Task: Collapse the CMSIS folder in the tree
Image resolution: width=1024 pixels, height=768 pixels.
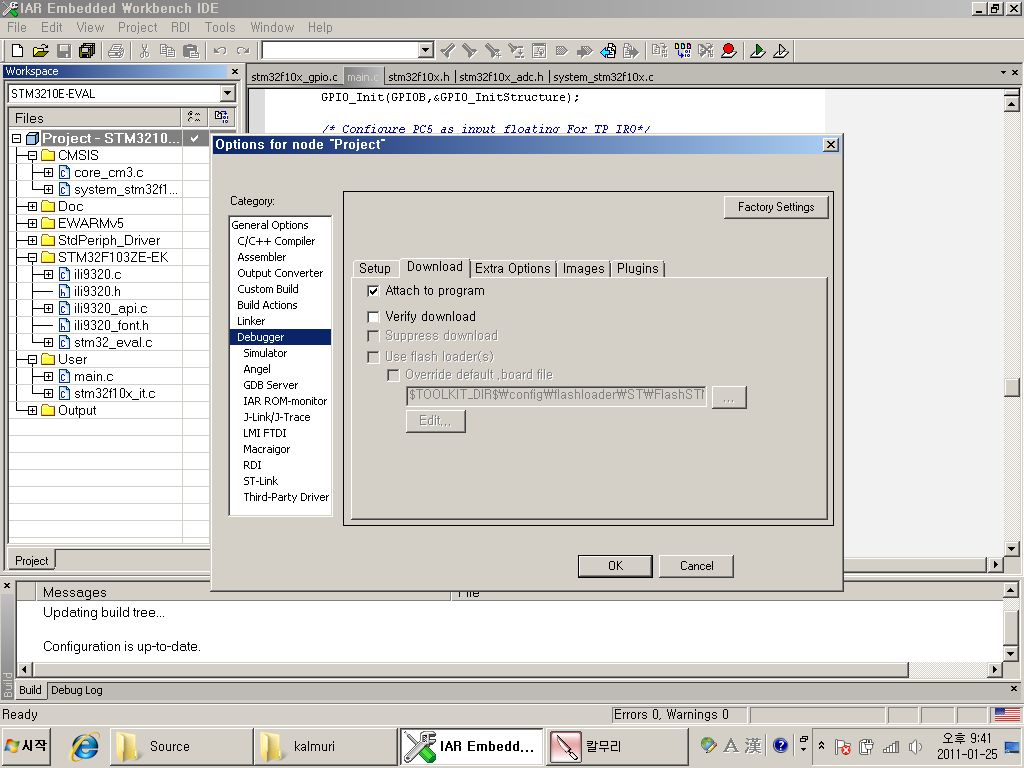Action: (x=32, y=155)
